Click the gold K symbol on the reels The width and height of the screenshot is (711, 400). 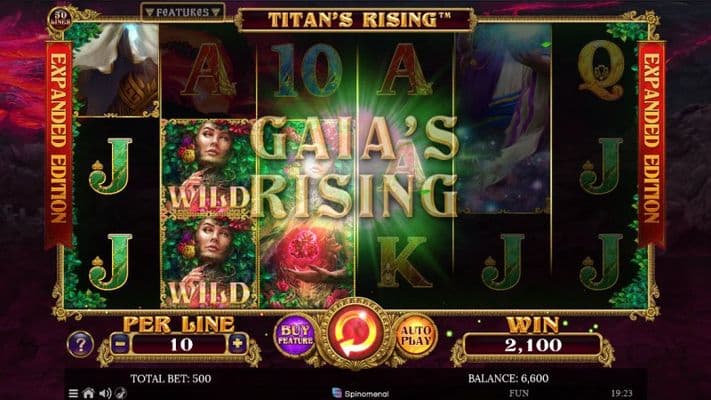(x=402, y=263)
